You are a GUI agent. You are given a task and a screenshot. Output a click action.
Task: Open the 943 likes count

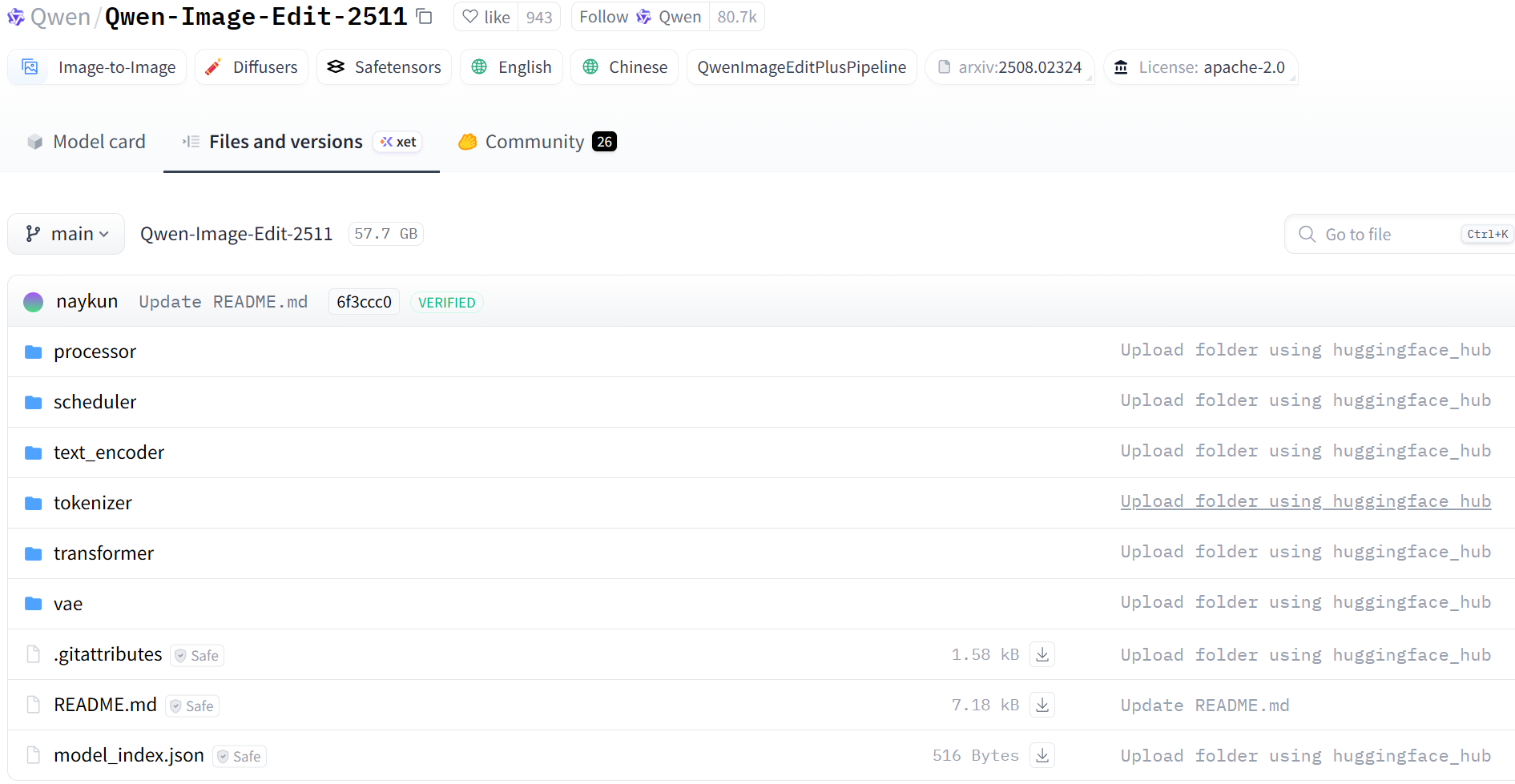pyautogui.click(x=539, y=17)
